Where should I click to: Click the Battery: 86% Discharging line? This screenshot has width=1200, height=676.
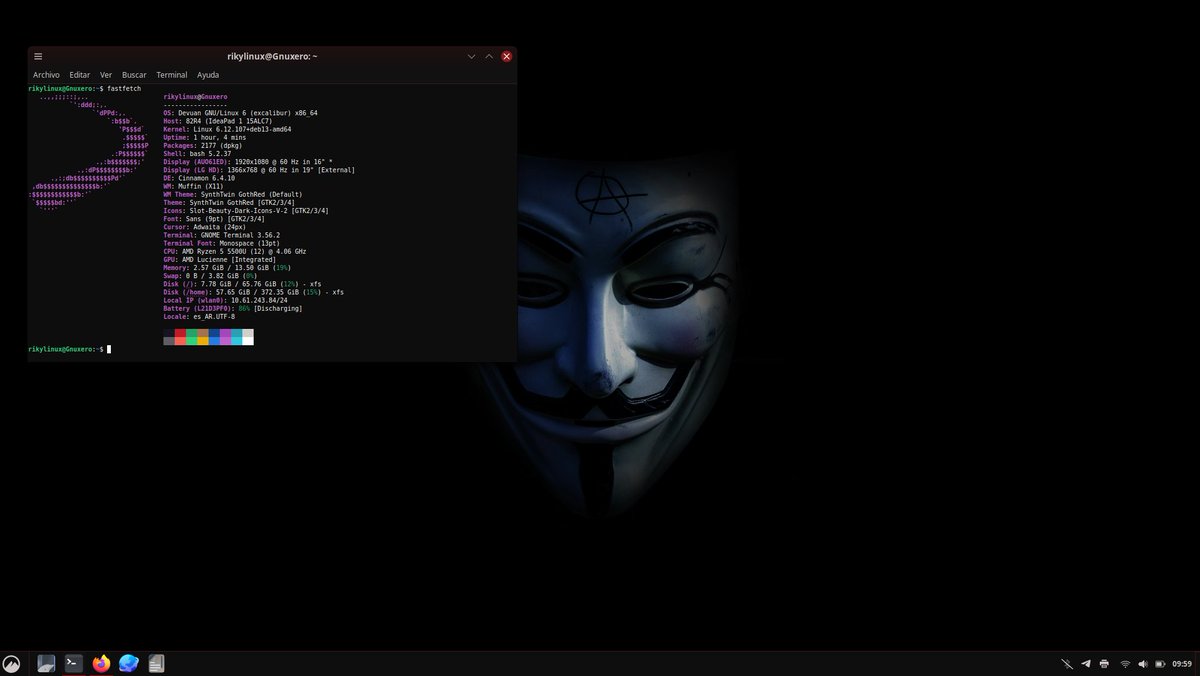click(x=232, y=308)
